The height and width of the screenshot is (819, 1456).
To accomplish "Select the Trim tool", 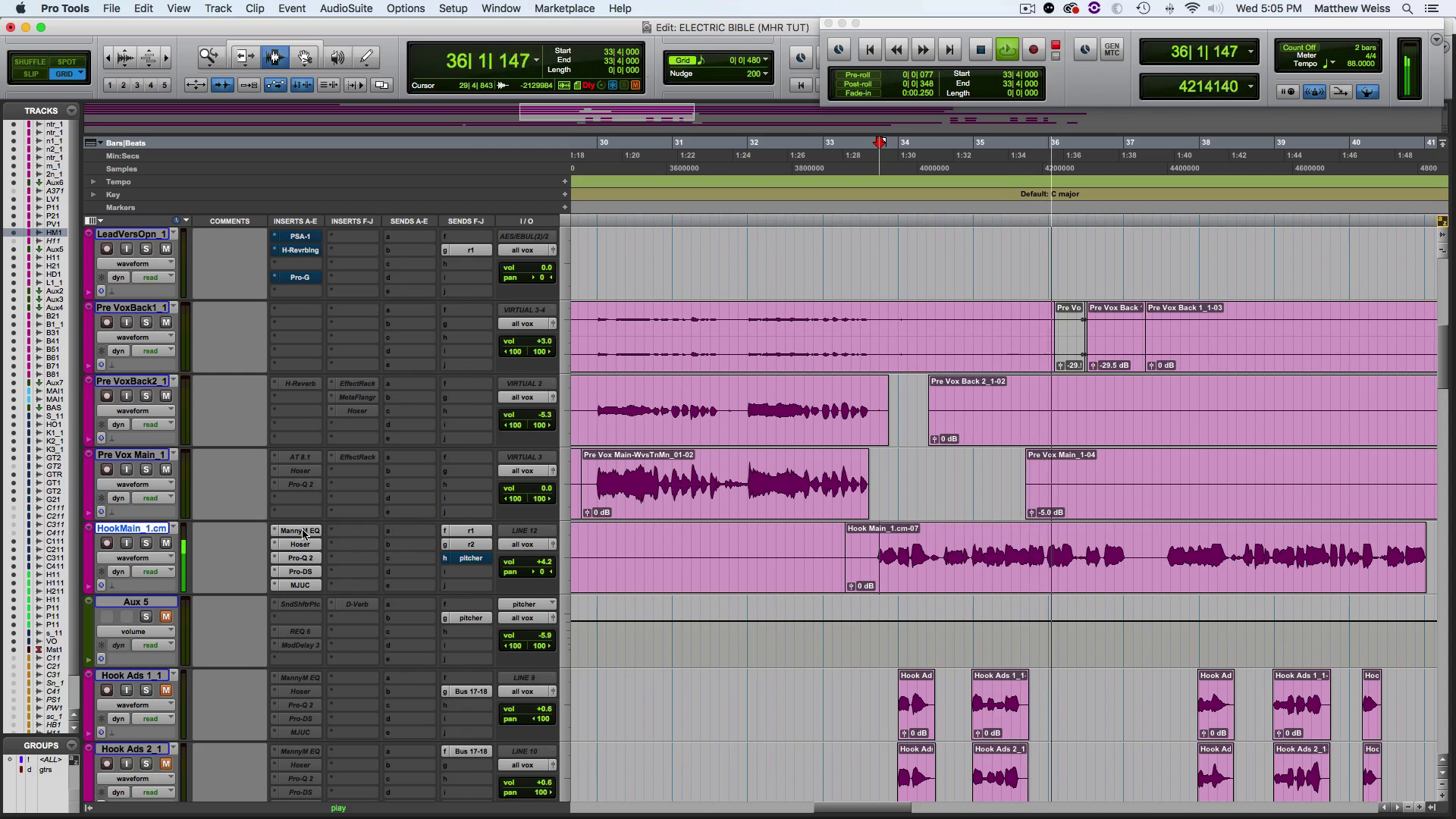I will click(x=244, y=58).
